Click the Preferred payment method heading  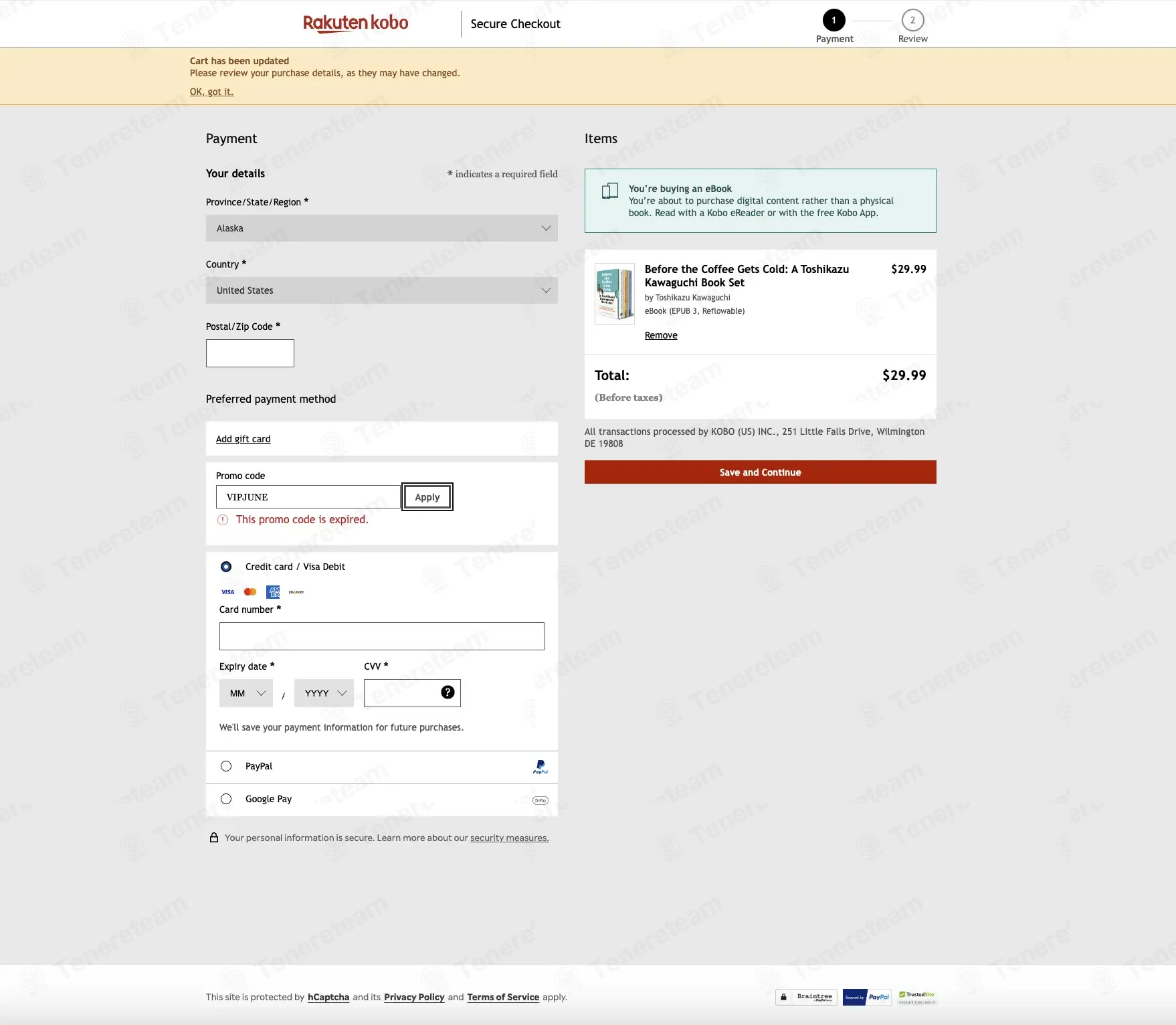click(x=271, y=399)
